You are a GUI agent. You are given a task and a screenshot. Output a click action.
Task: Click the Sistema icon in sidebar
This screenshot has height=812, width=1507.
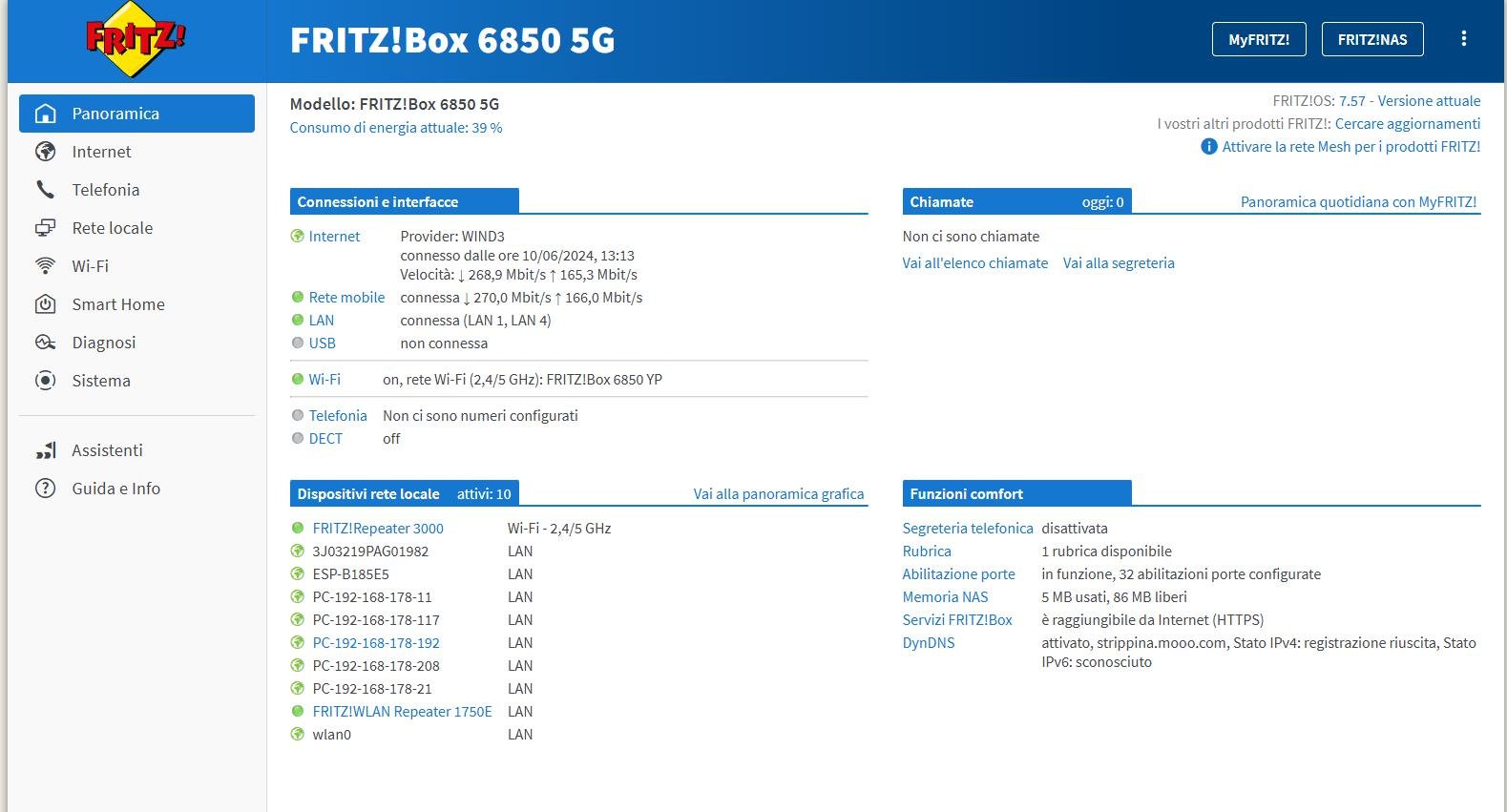[45, 381]
